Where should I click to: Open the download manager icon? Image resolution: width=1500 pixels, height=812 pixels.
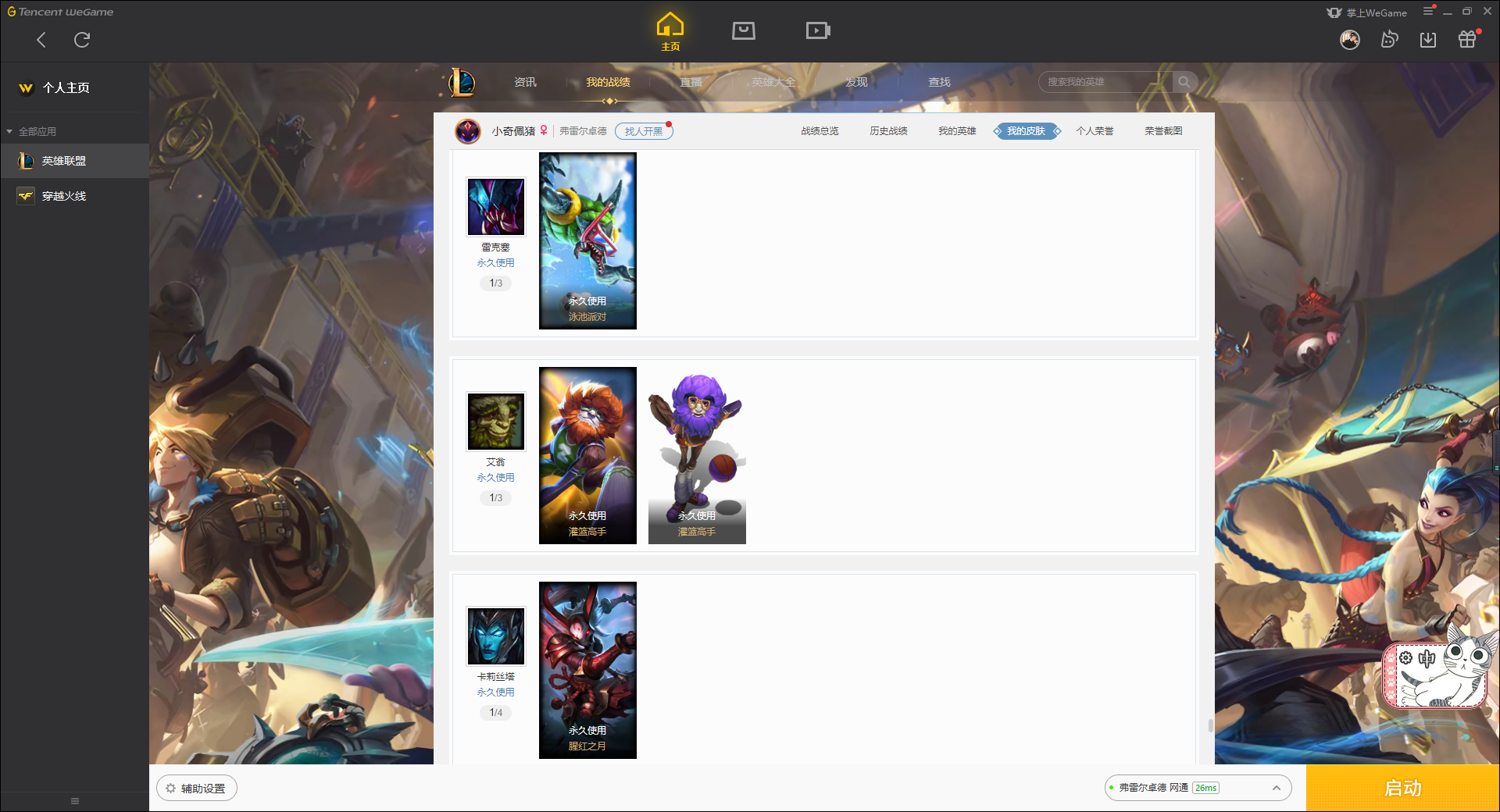pos(1428,39)
